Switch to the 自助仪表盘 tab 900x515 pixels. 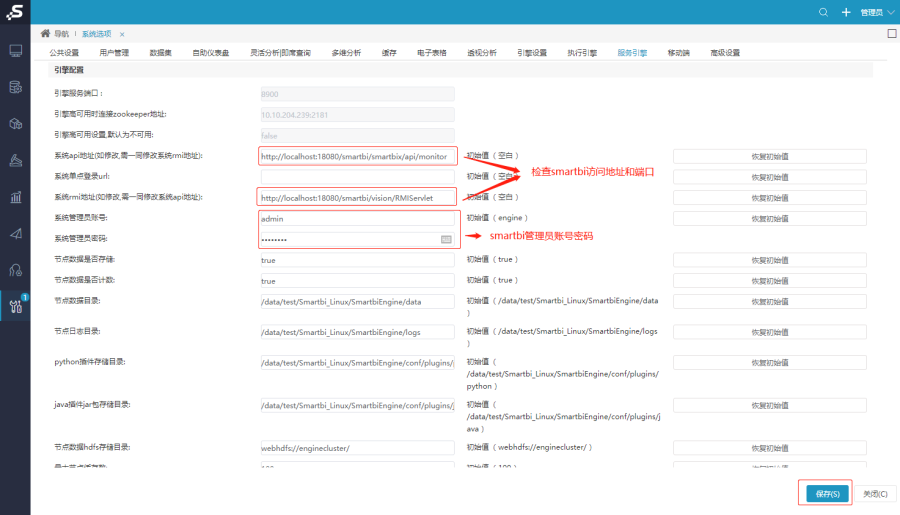tap(211, 53)
